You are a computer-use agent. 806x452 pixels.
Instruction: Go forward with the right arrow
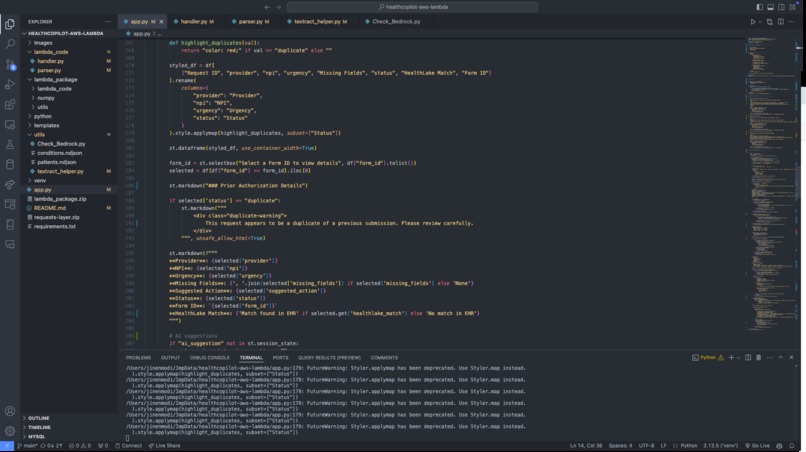coord(278,7)
